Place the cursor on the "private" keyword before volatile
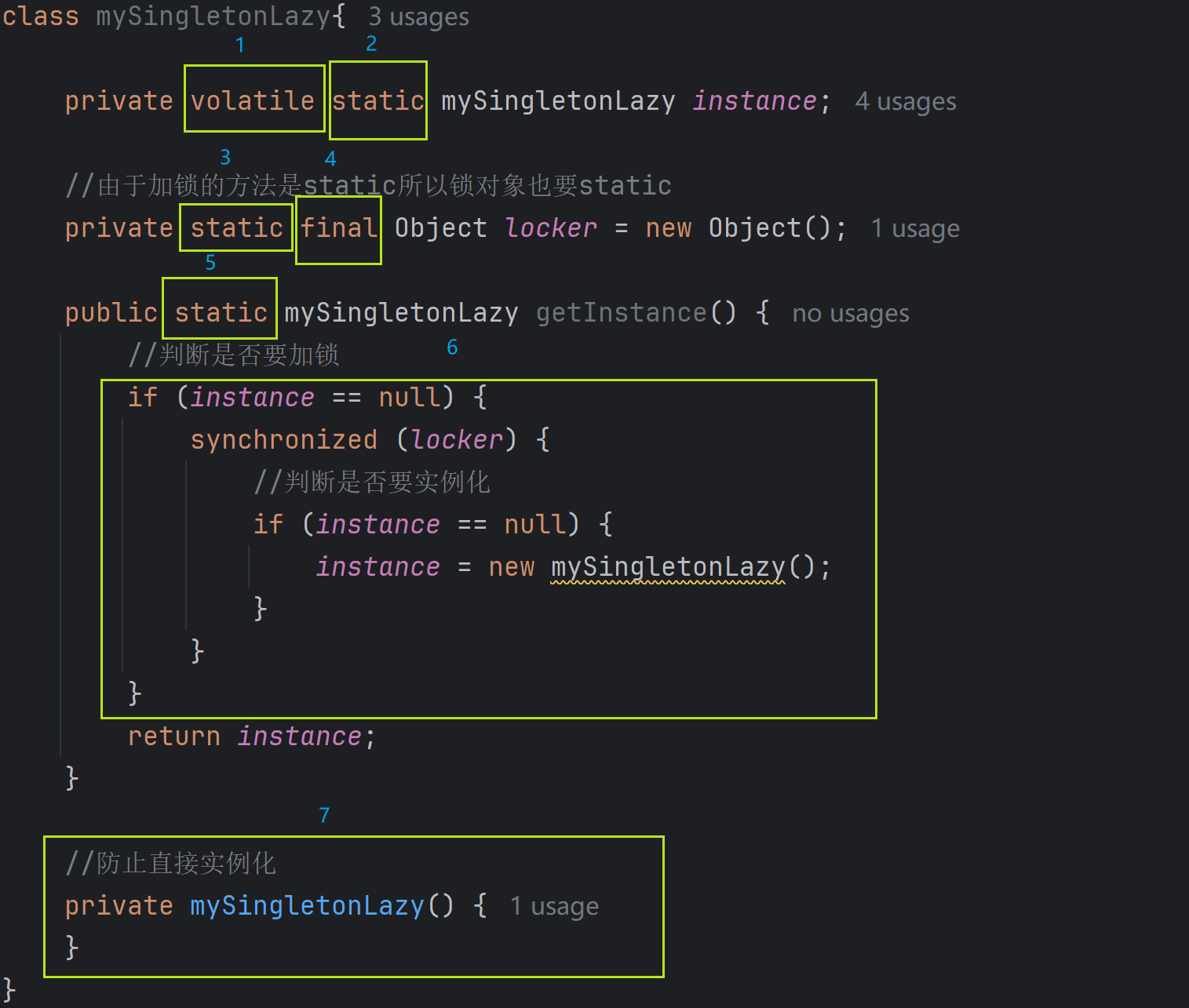 tap(119, 100)
